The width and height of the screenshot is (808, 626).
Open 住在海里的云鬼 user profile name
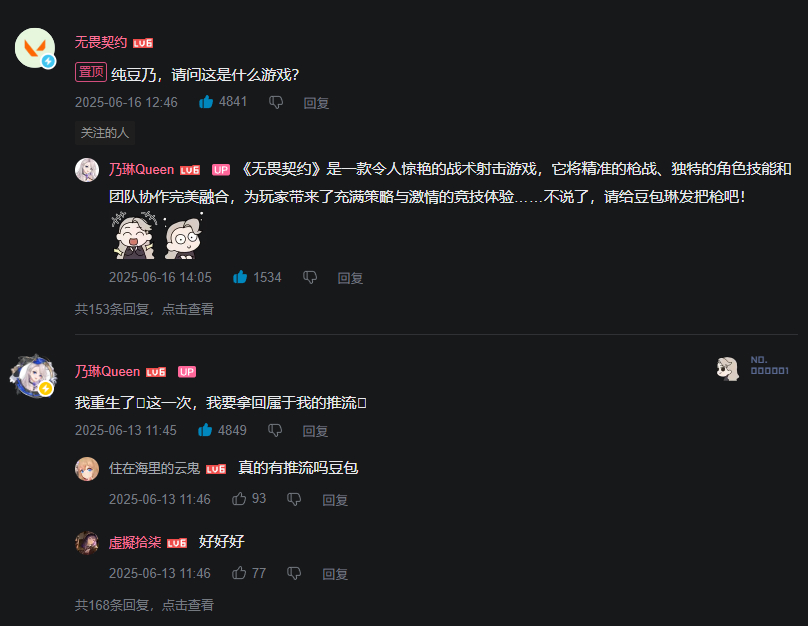154,468
